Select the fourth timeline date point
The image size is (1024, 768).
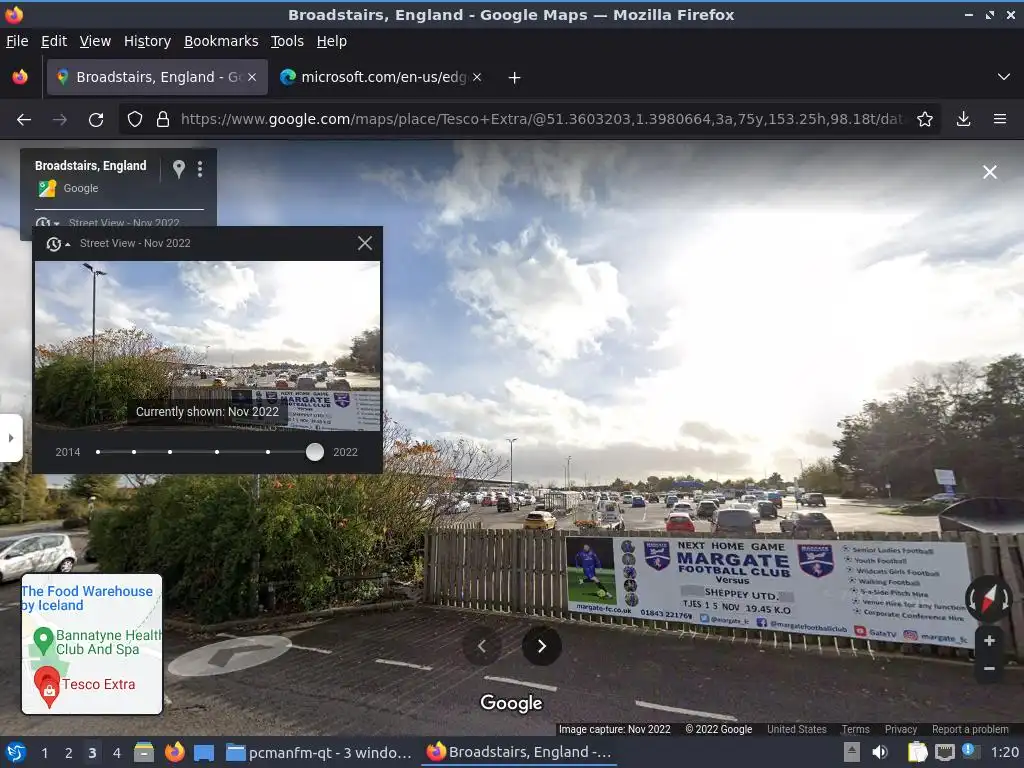click(x=217, y=452)
